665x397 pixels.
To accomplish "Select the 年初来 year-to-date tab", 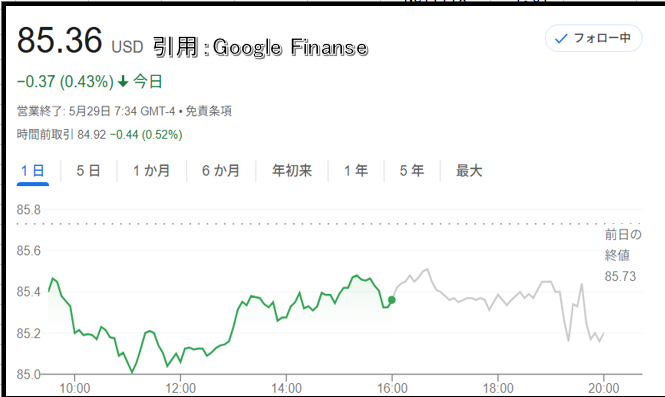I will tap(292, 171).
